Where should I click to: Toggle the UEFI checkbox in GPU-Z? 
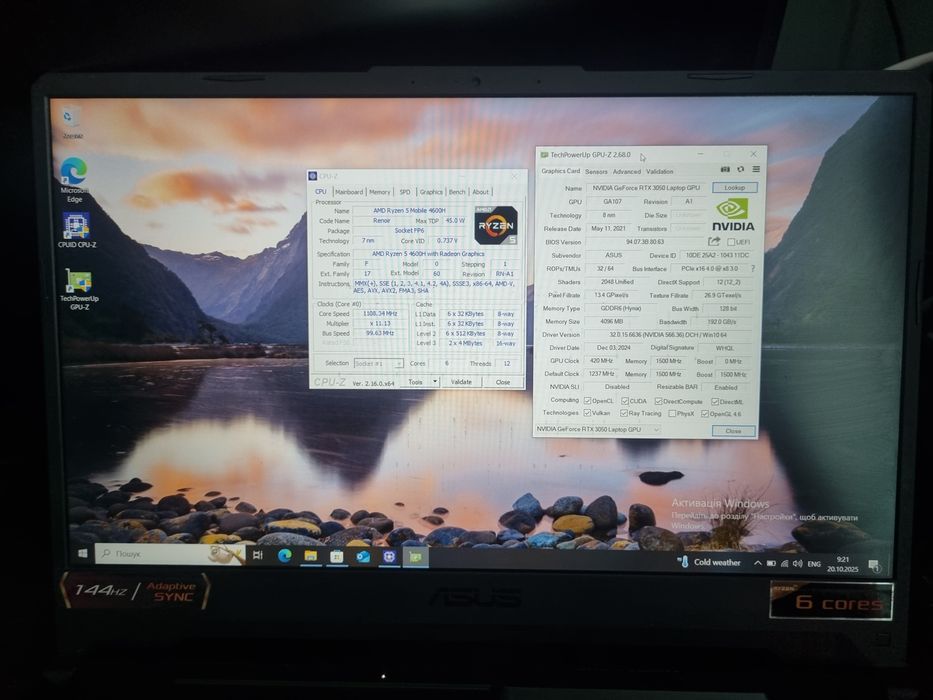coord(731,242)
